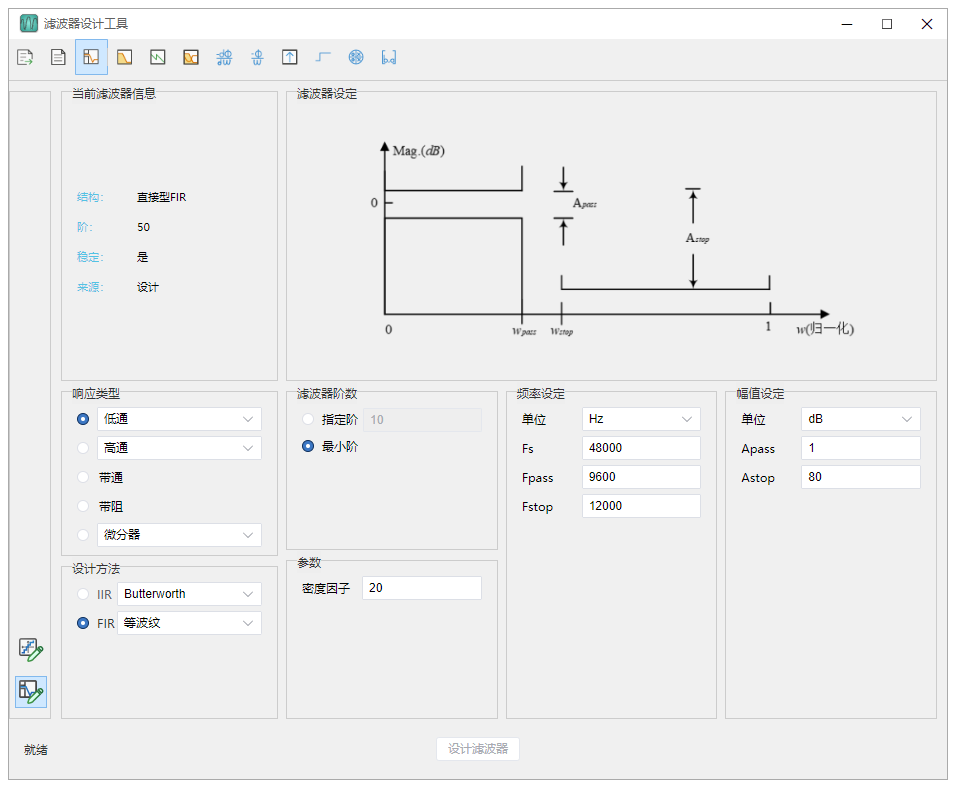Expand the 低通 response type dropdown
This screenshot has width=954, height=788.
tap(179, 419)
